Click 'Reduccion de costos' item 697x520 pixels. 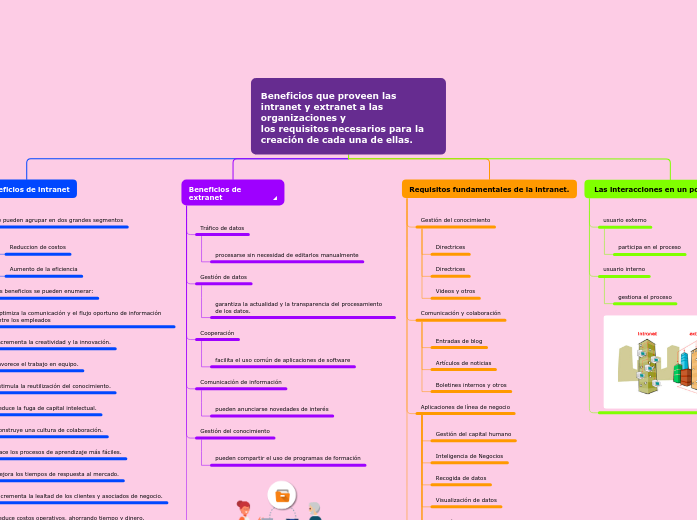(x=37, y=247)
